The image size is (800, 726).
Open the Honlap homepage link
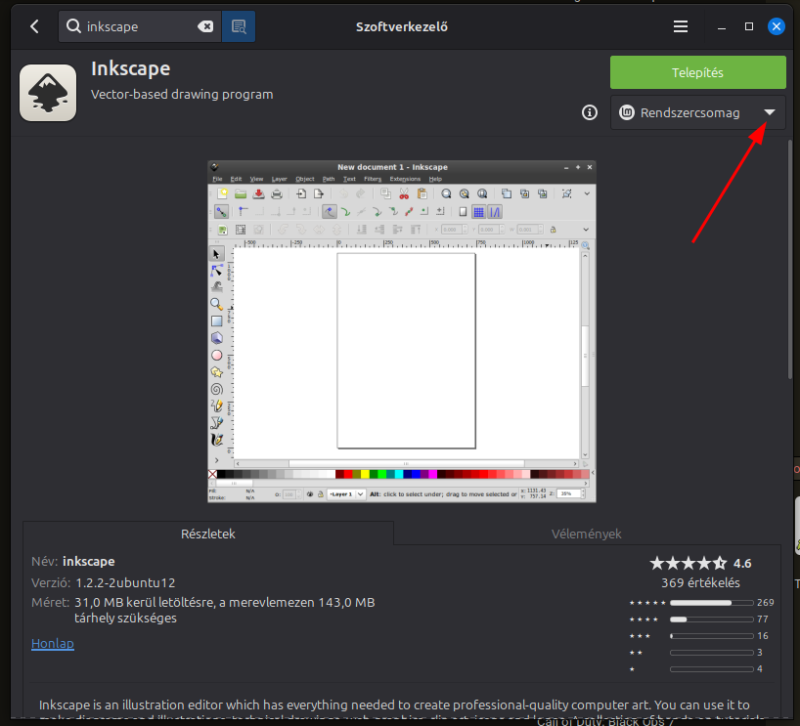(x=53, y=643)
